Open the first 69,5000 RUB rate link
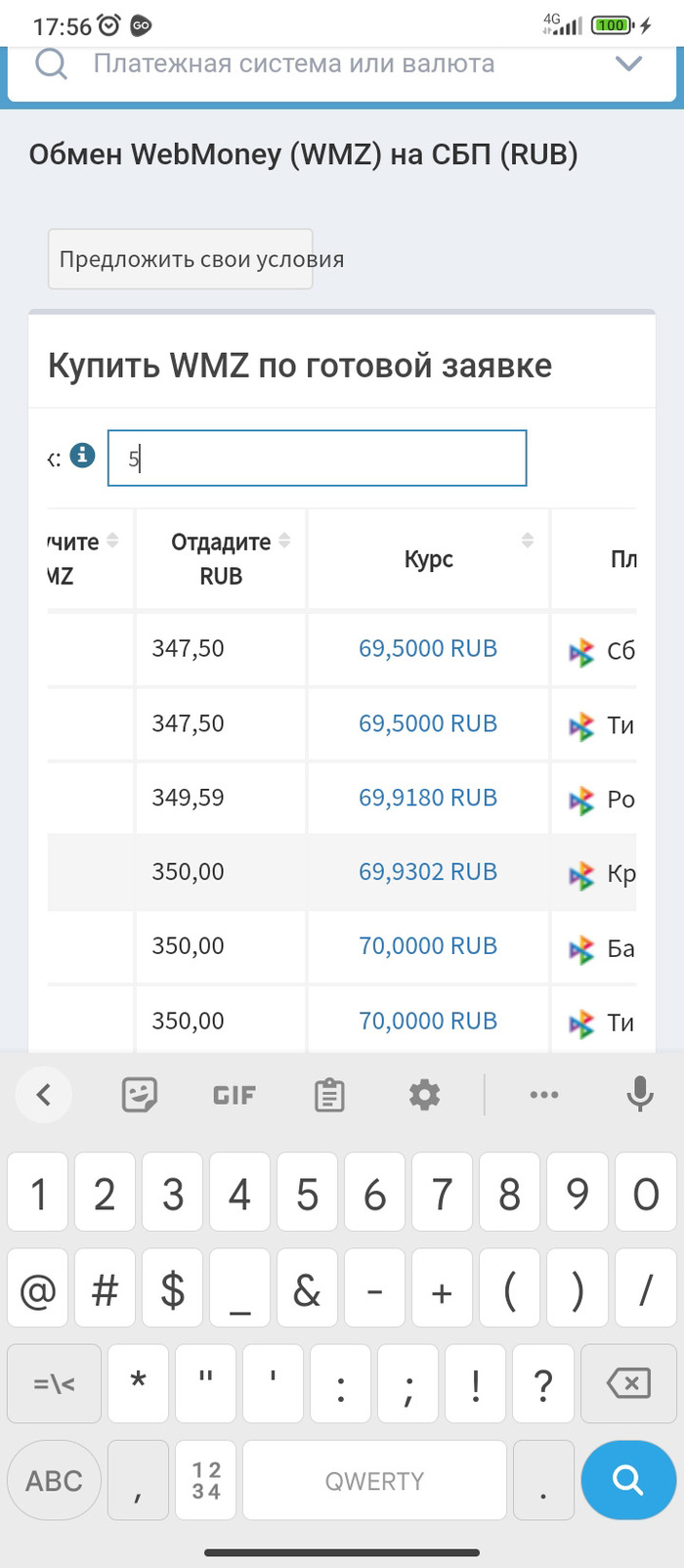 pyautogui.click(x=428, y=649)
